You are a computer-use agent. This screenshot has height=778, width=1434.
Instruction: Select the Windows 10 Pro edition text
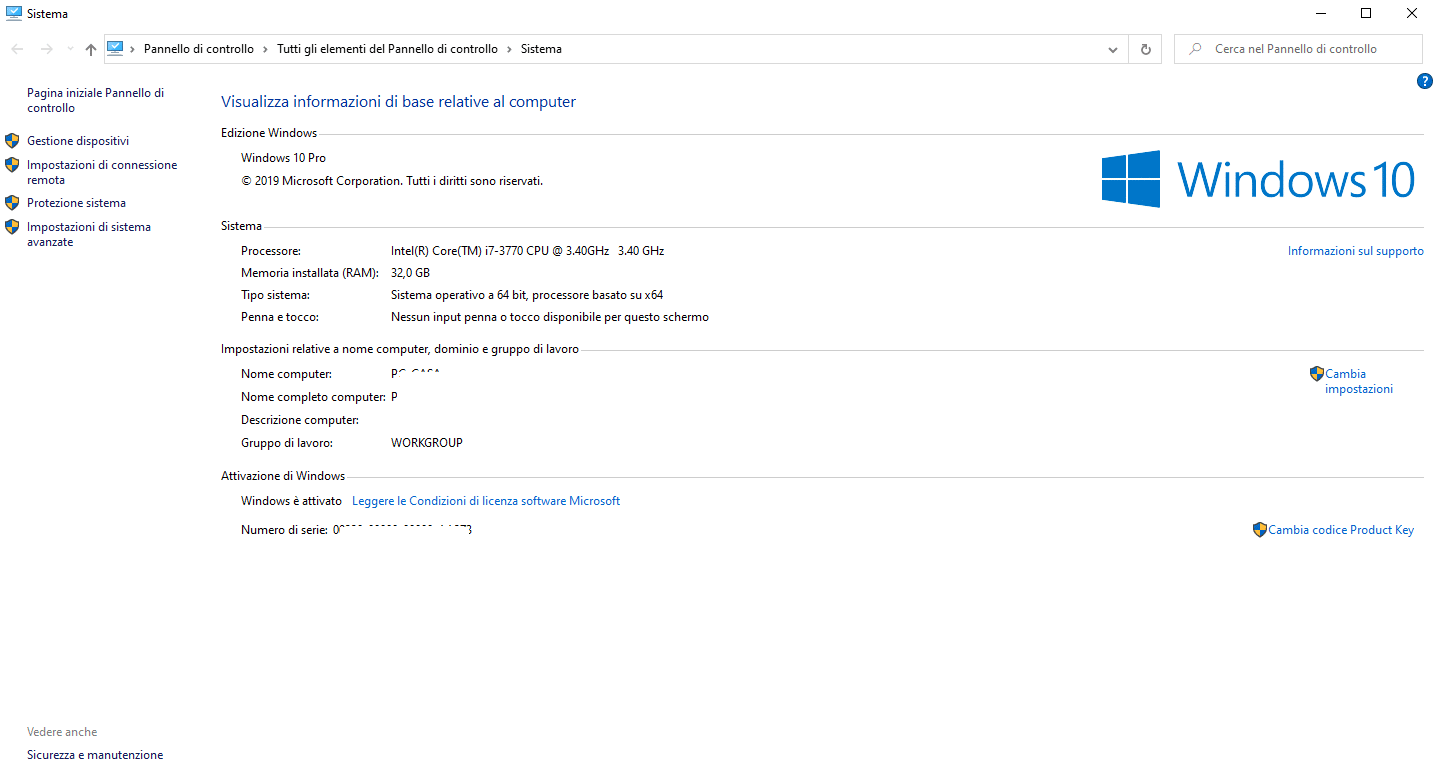pyautogui.click(x=283, y=158)
